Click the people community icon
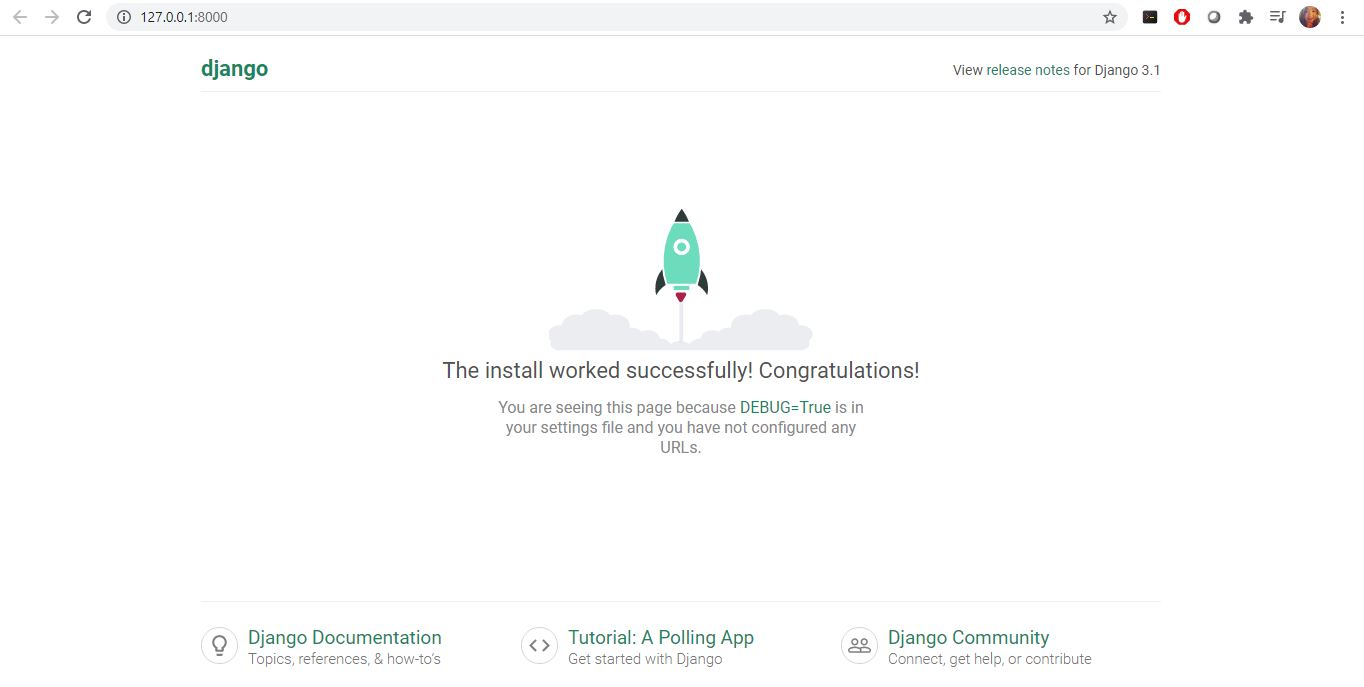 point(859,645)
